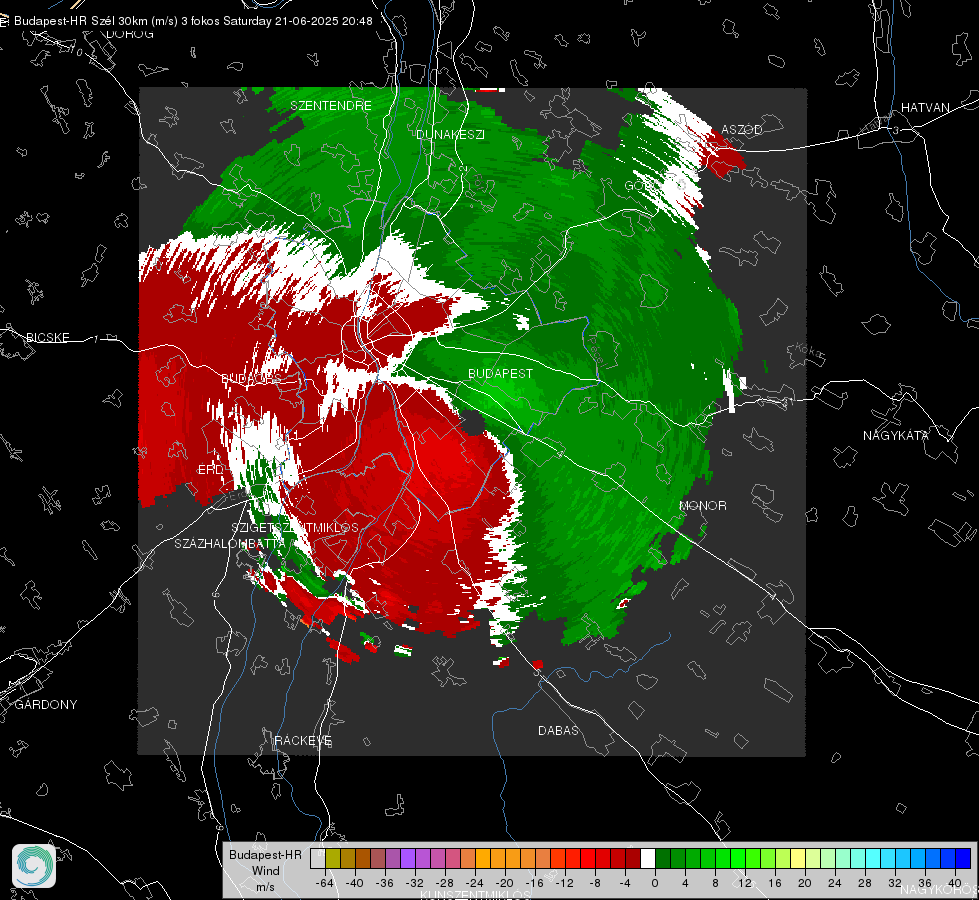Click the -4 legend value
The height and width of the screenshot is (900, 979).
click(625, 883)
